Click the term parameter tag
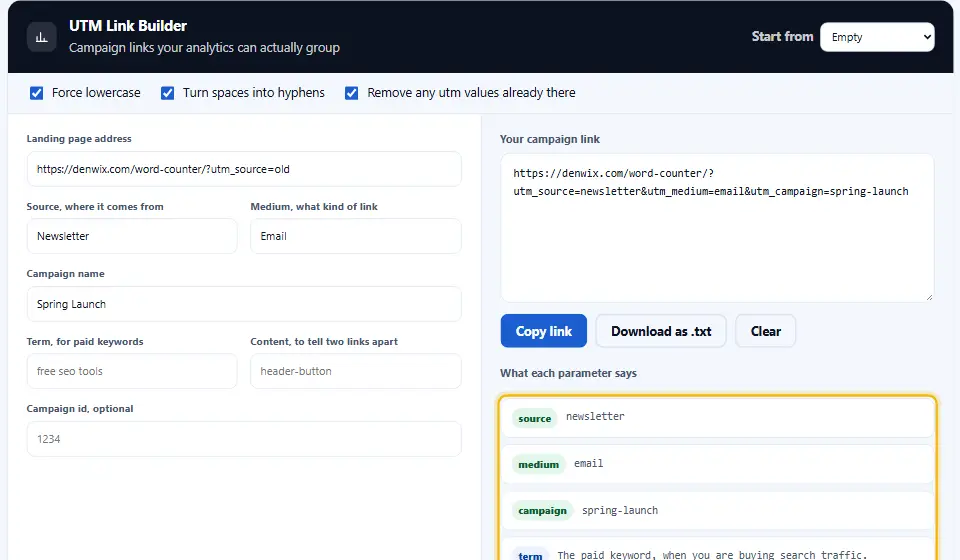This screenshot has width=960, height=560. [x=530, y=555]
